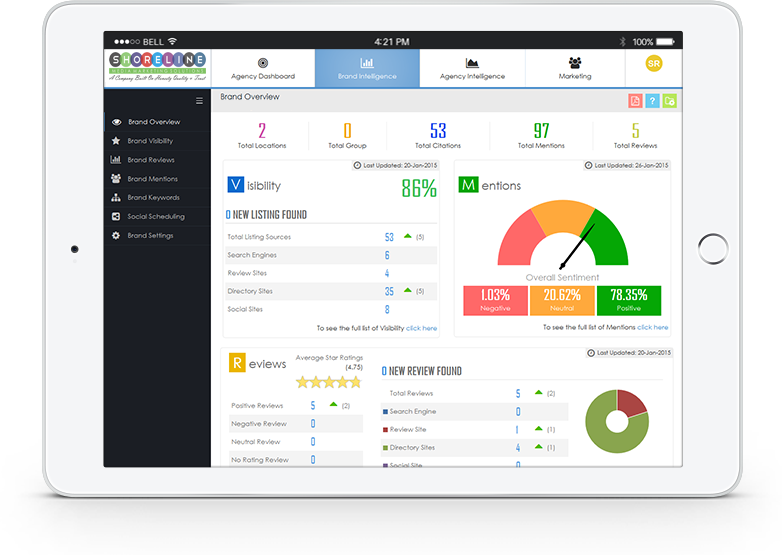Select Brand Reviews in the sidebar
Screen dimensions: 782x555
point(150,160)
